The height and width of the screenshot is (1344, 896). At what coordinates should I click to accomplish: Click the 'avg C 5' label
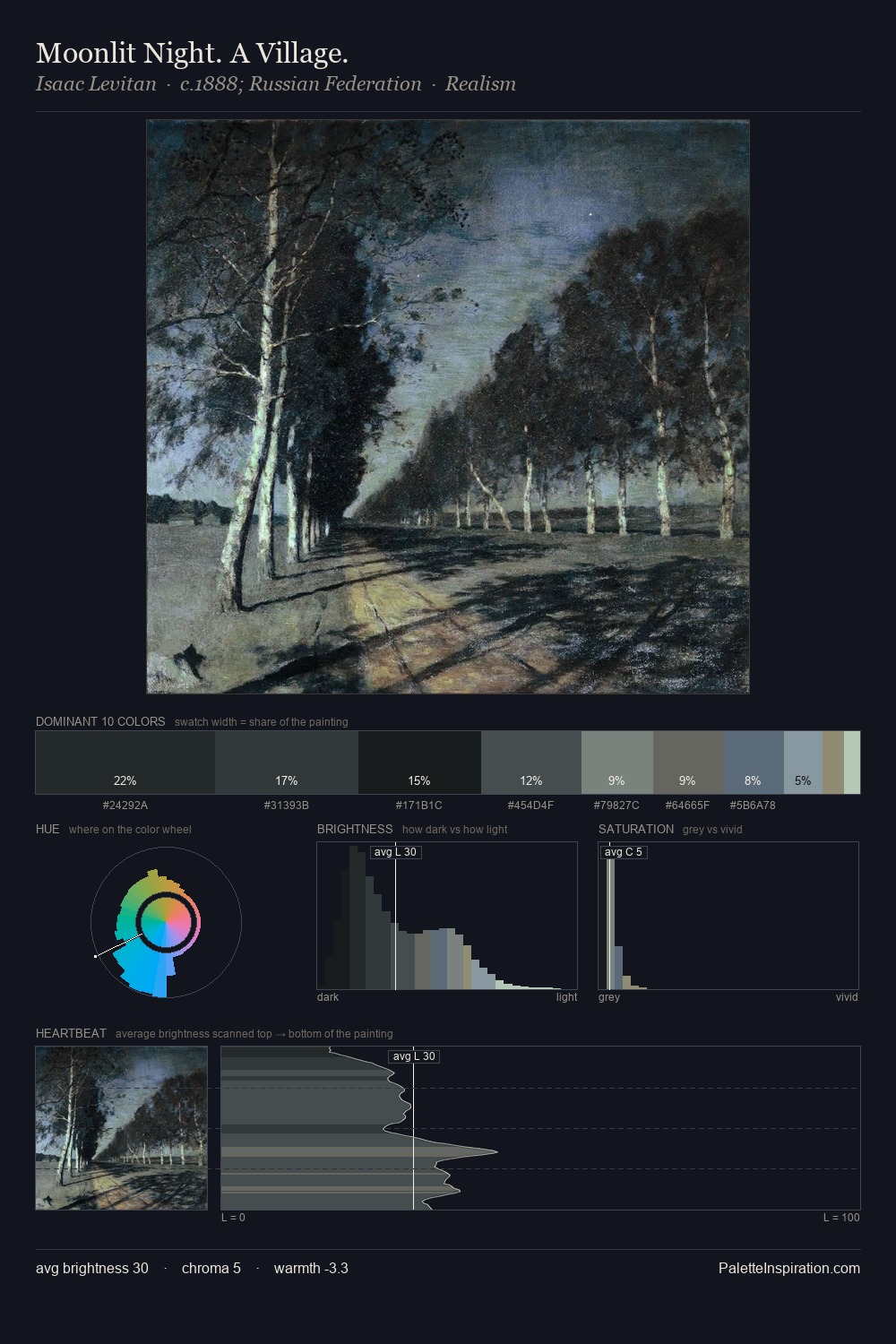tap(624, 852)
